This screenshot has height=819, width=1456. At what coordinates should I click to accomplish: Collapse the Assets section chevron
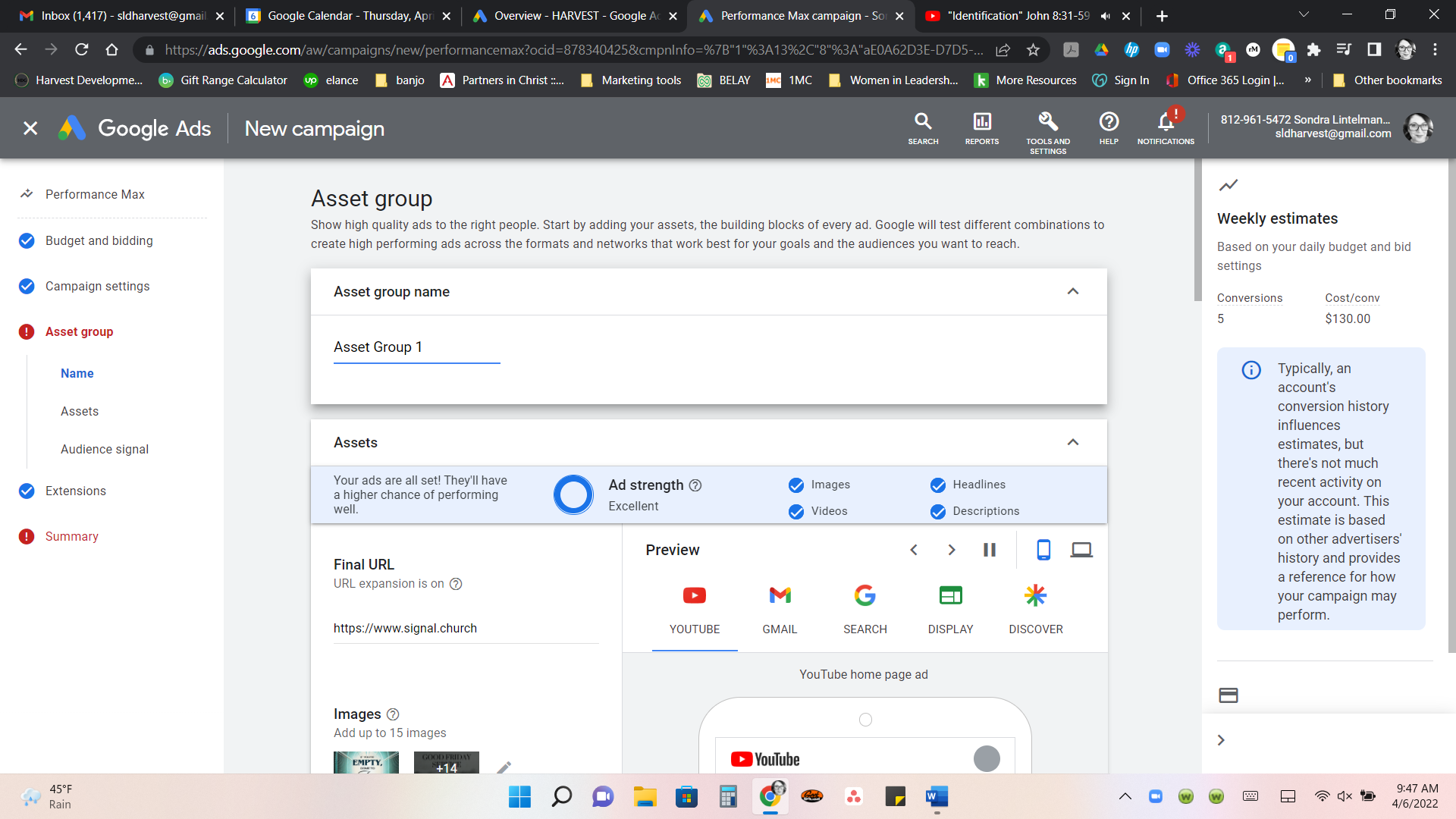coord(1072,442)
